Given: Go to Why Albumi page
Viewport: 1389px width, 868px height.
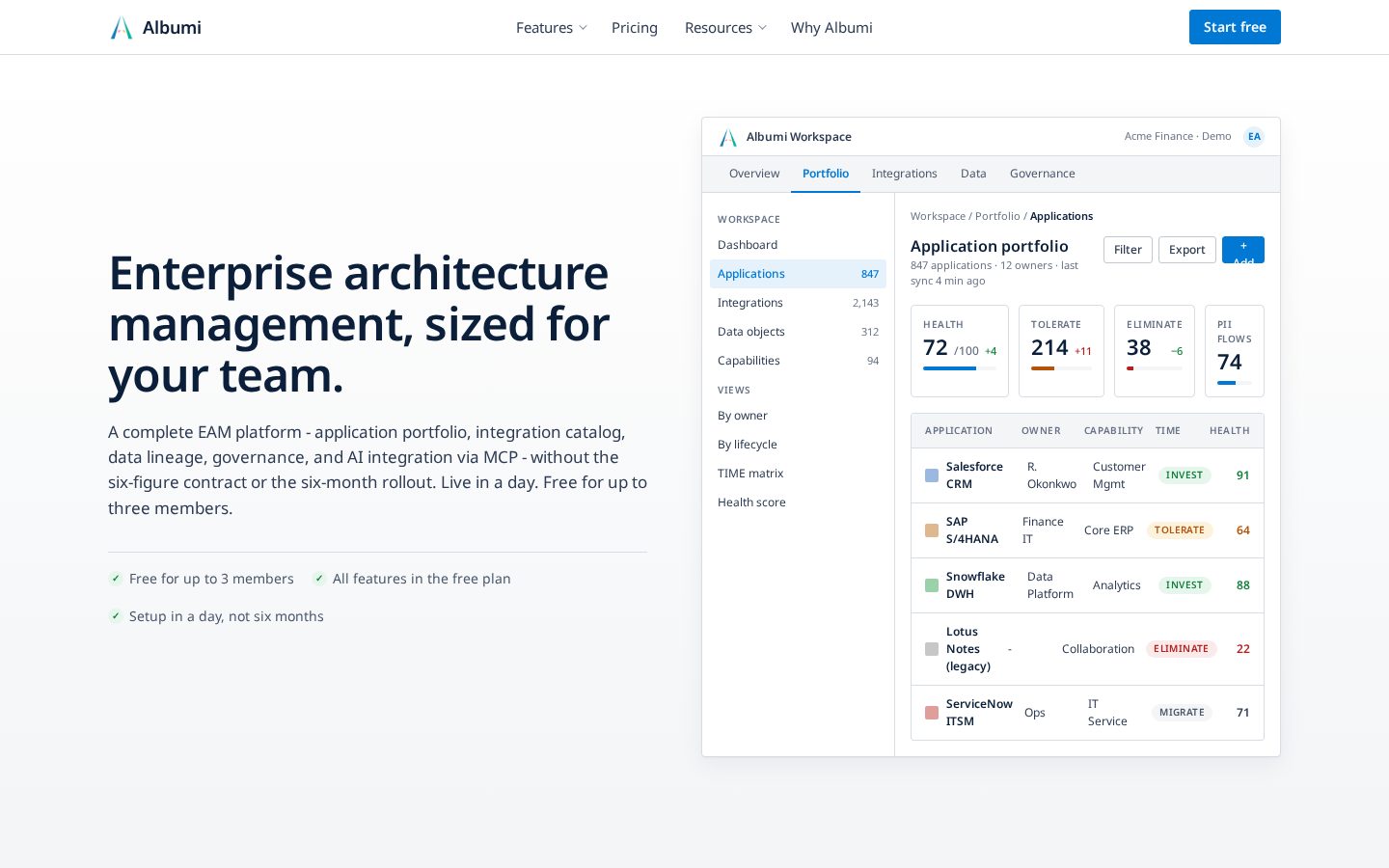Looking at the screenshot, I should click(x=831, y=28).
